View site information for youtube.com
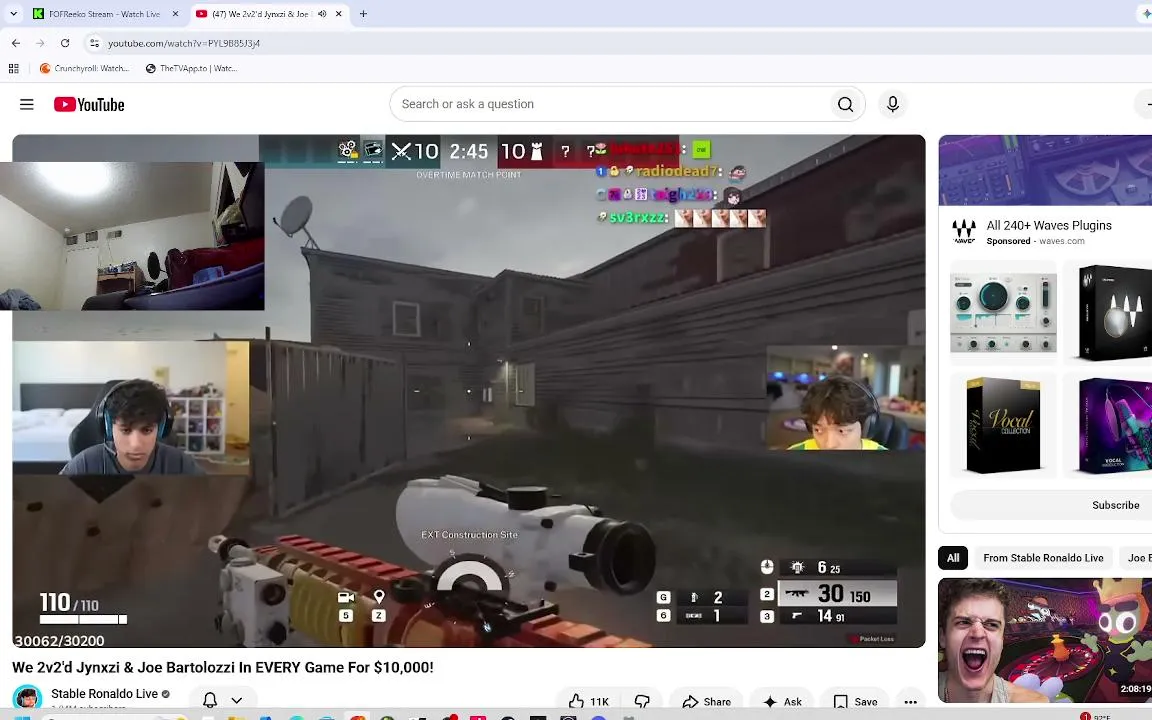Screen dimensions: 1152x720 pos(94,43)
